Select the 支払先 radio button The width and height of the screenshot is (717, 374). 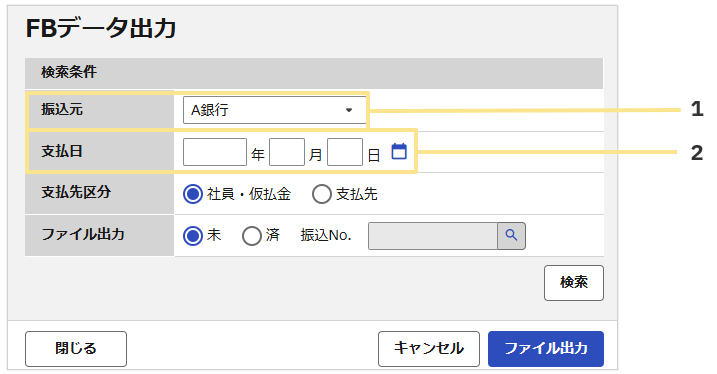click(x=321, y=194)
